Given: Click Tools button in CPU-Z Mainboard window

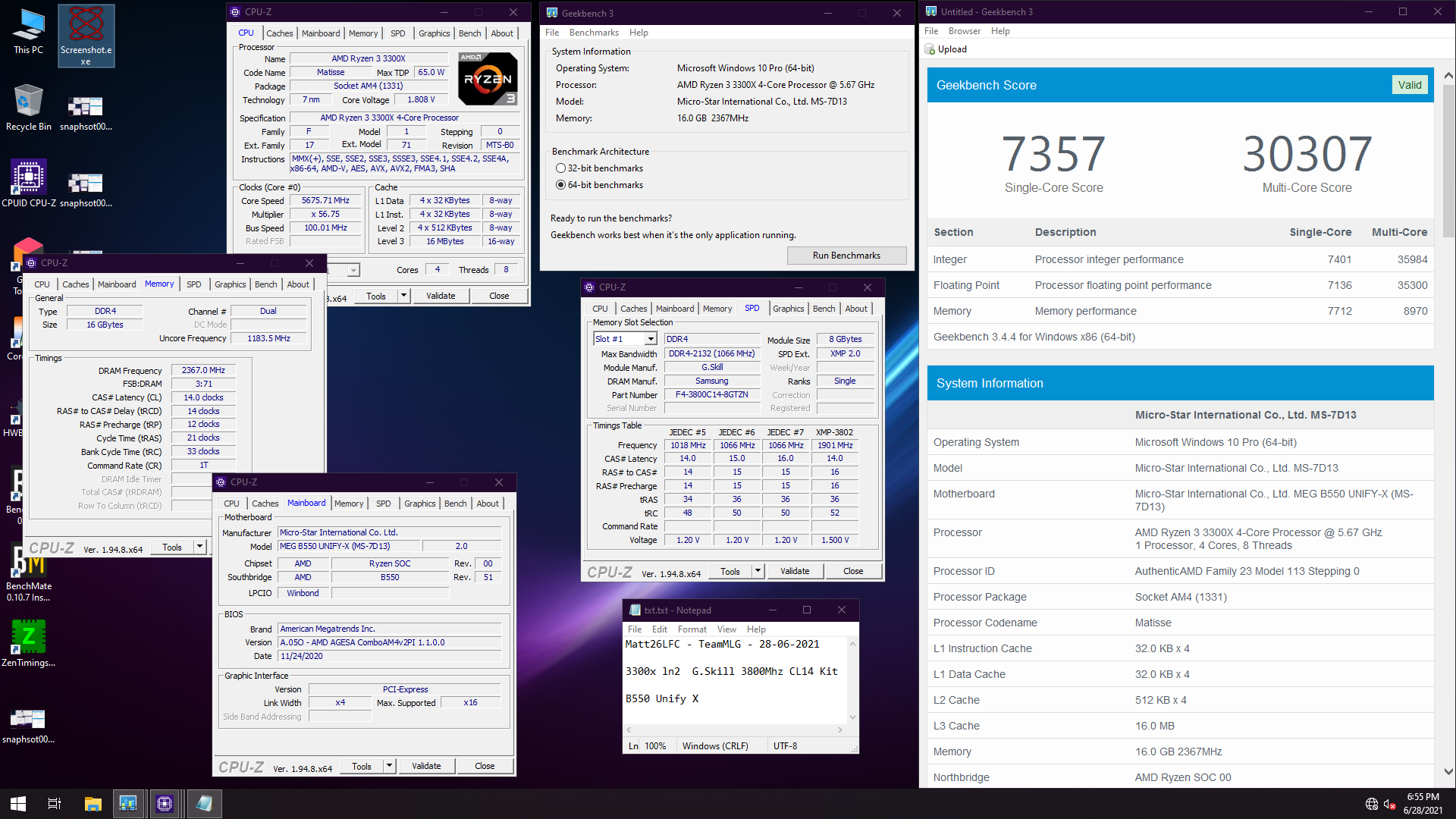Looking at the screenshot, I should 362,766.
